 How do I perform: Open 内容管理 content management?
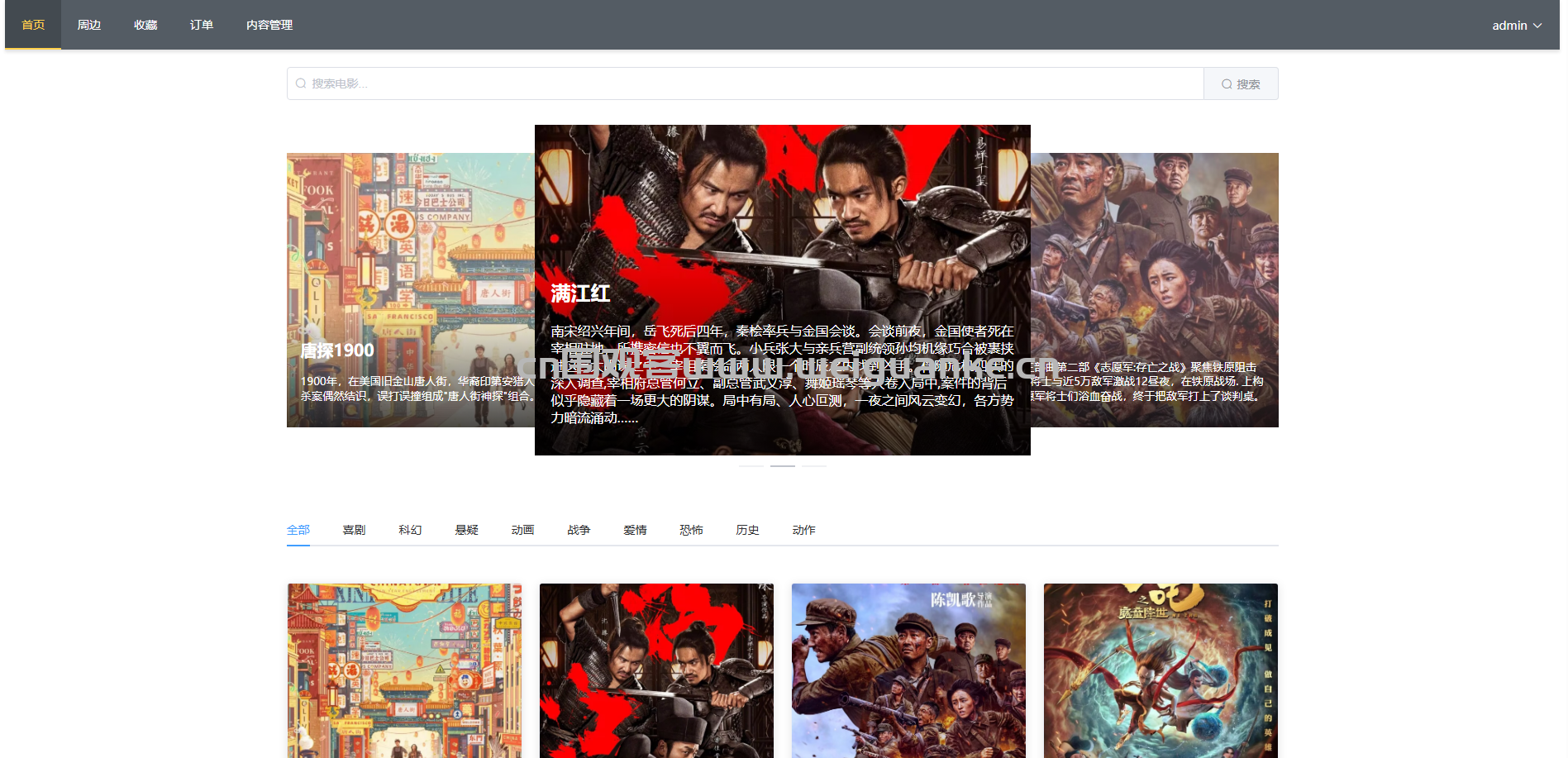[x=269, y=25]
